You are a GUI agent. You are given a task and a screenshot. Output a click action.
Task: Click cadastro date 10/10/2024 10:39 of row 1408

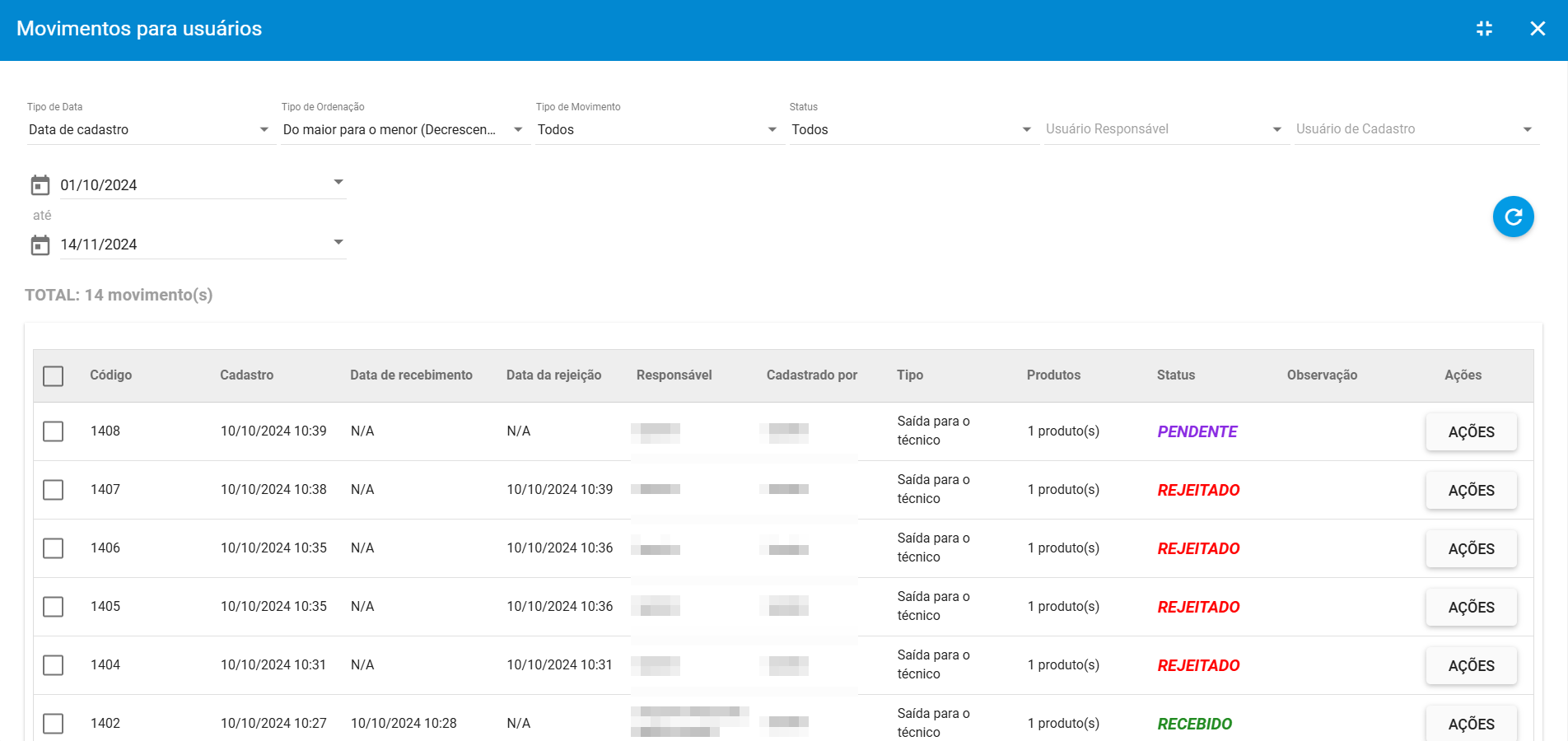click(x=273, y=431)
